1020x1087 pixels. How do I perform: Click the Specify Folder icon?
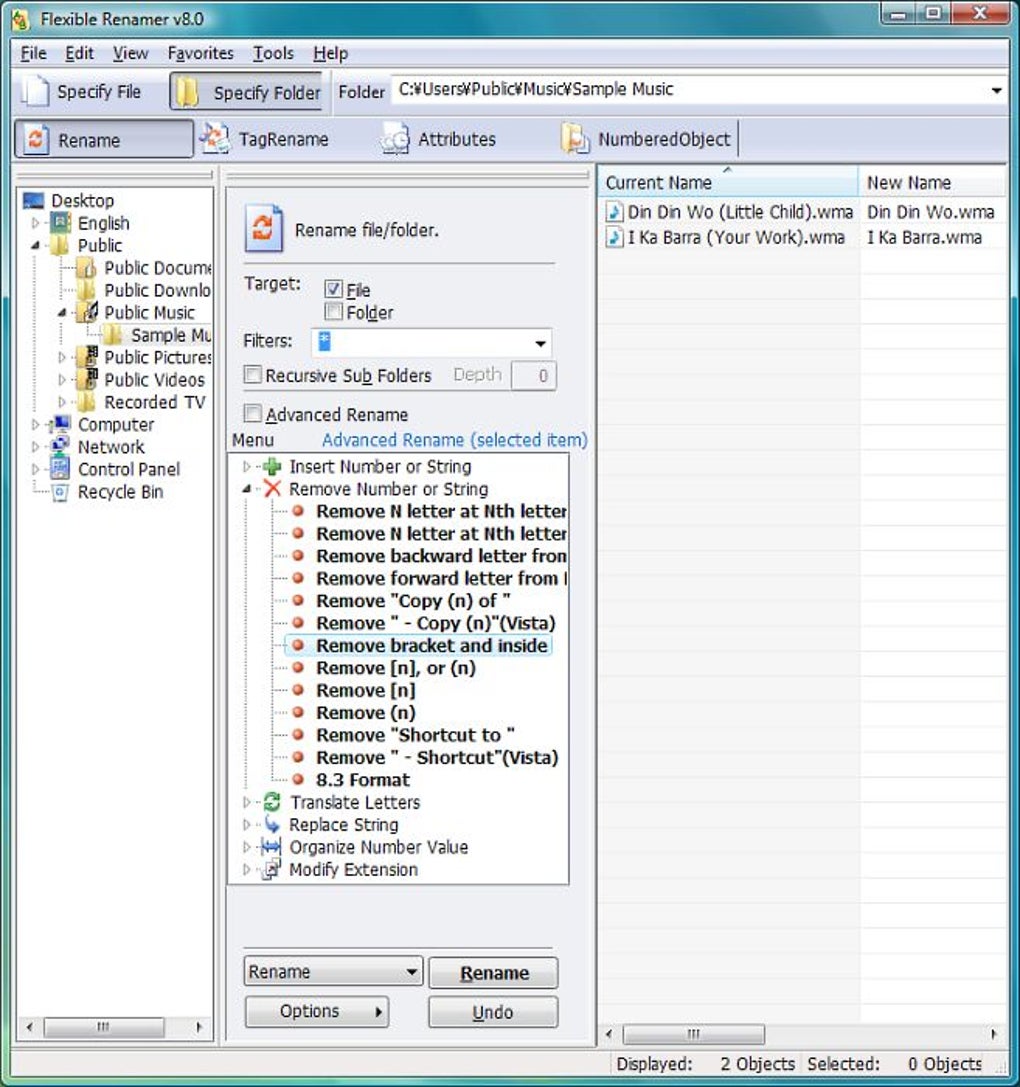pyautogui.click(x=186, y=92)
